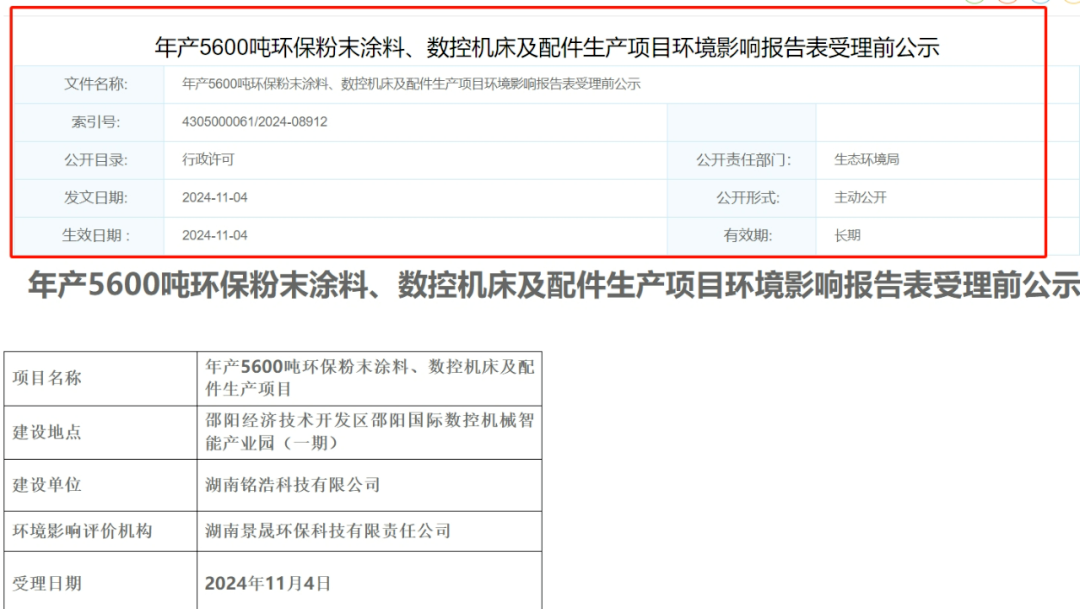1080x609 pixels.
Task: Click the 生效日期 value 2024-11-04
Action: pyautogui.click(x=215, y=236)
